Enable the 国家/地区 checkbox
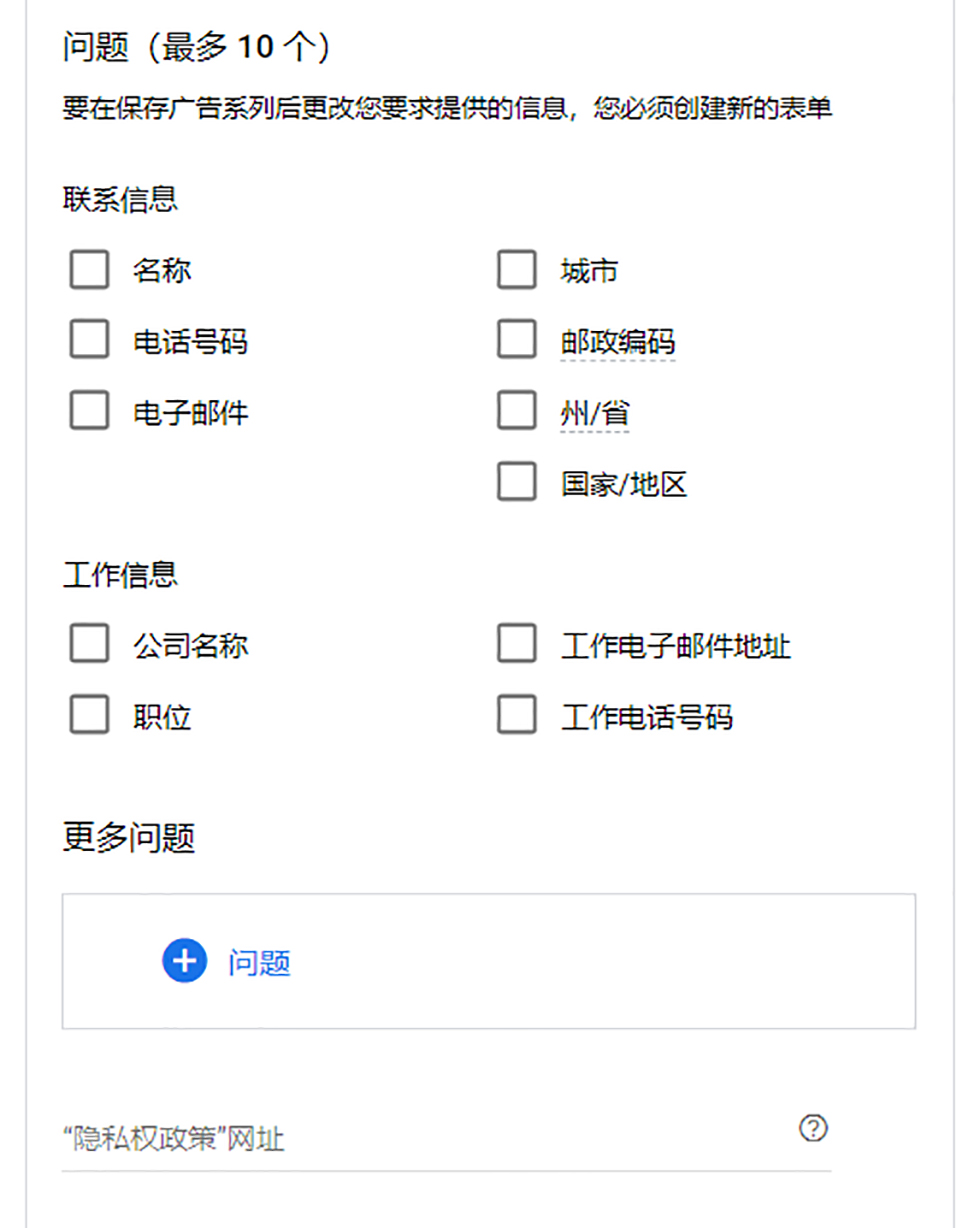Image resolution: width=980 pixels, height=1228 pixels. click(x=516, y=483)
